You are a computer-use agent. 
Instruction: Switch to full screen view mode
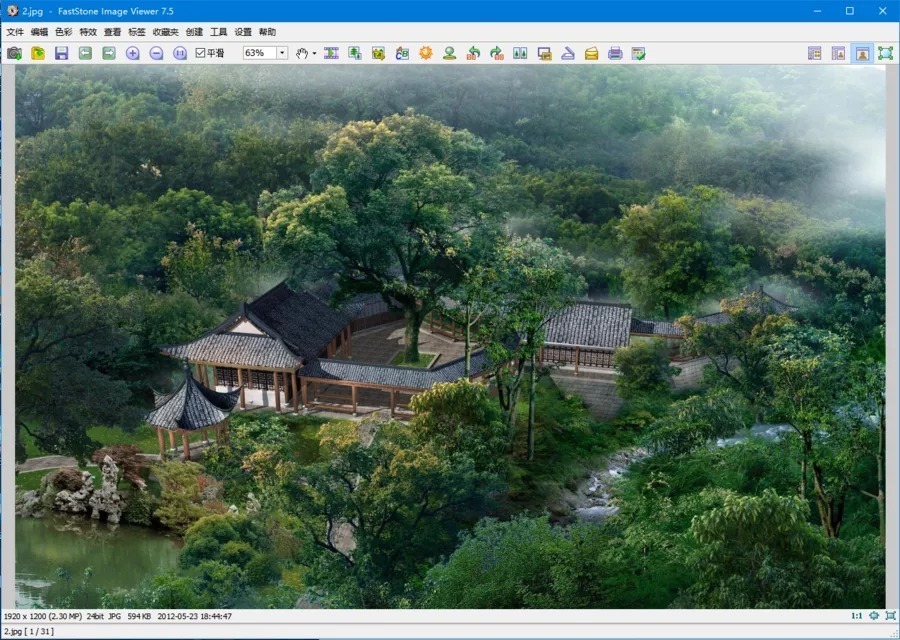click(885, 53)
